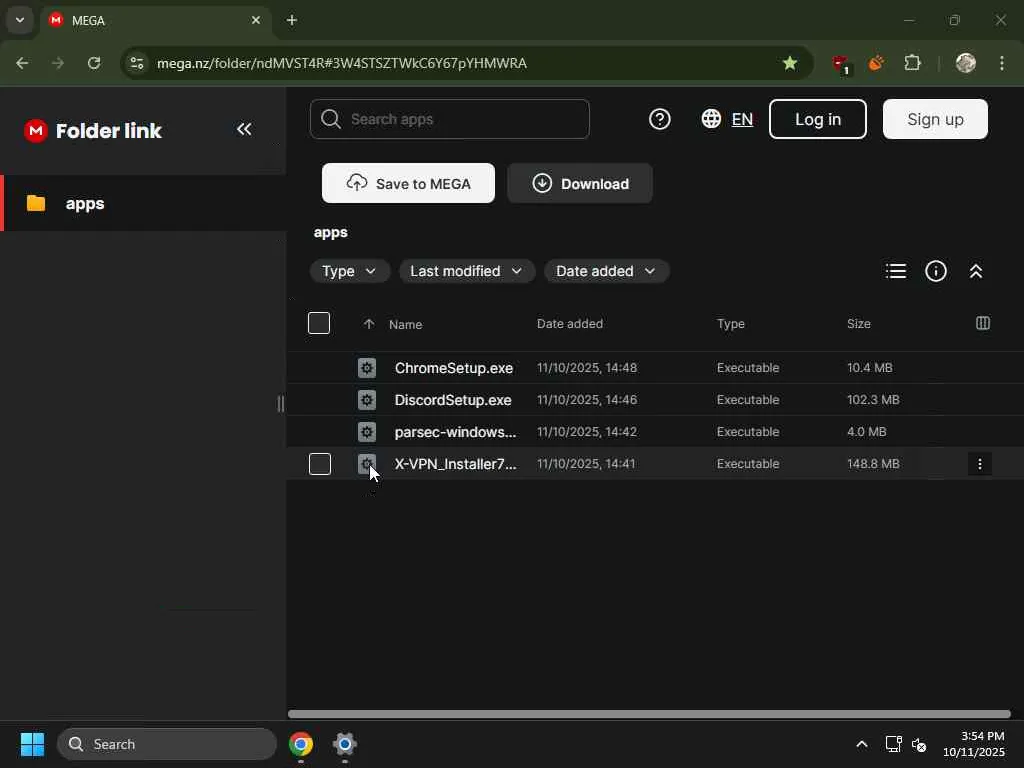
Task: Expand the Type filter dropdown
Action: [x=349, y=271]
